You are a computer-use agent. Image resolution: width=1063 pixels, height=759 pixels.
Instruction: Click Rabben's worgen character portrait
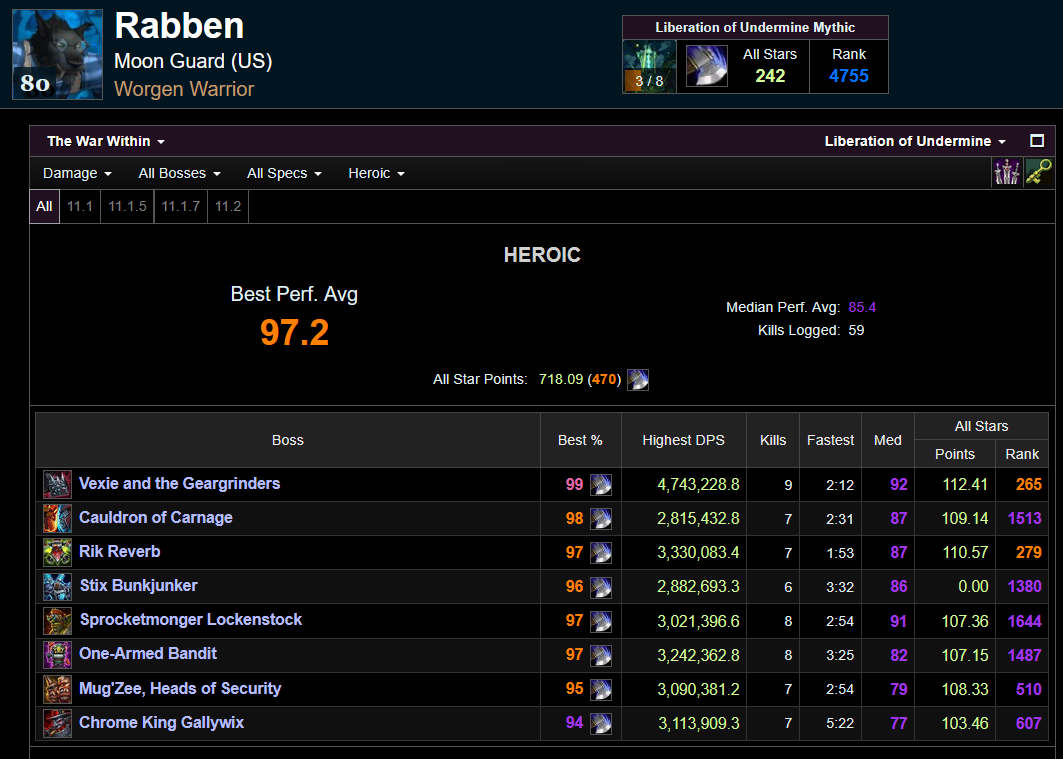(58, 54)
